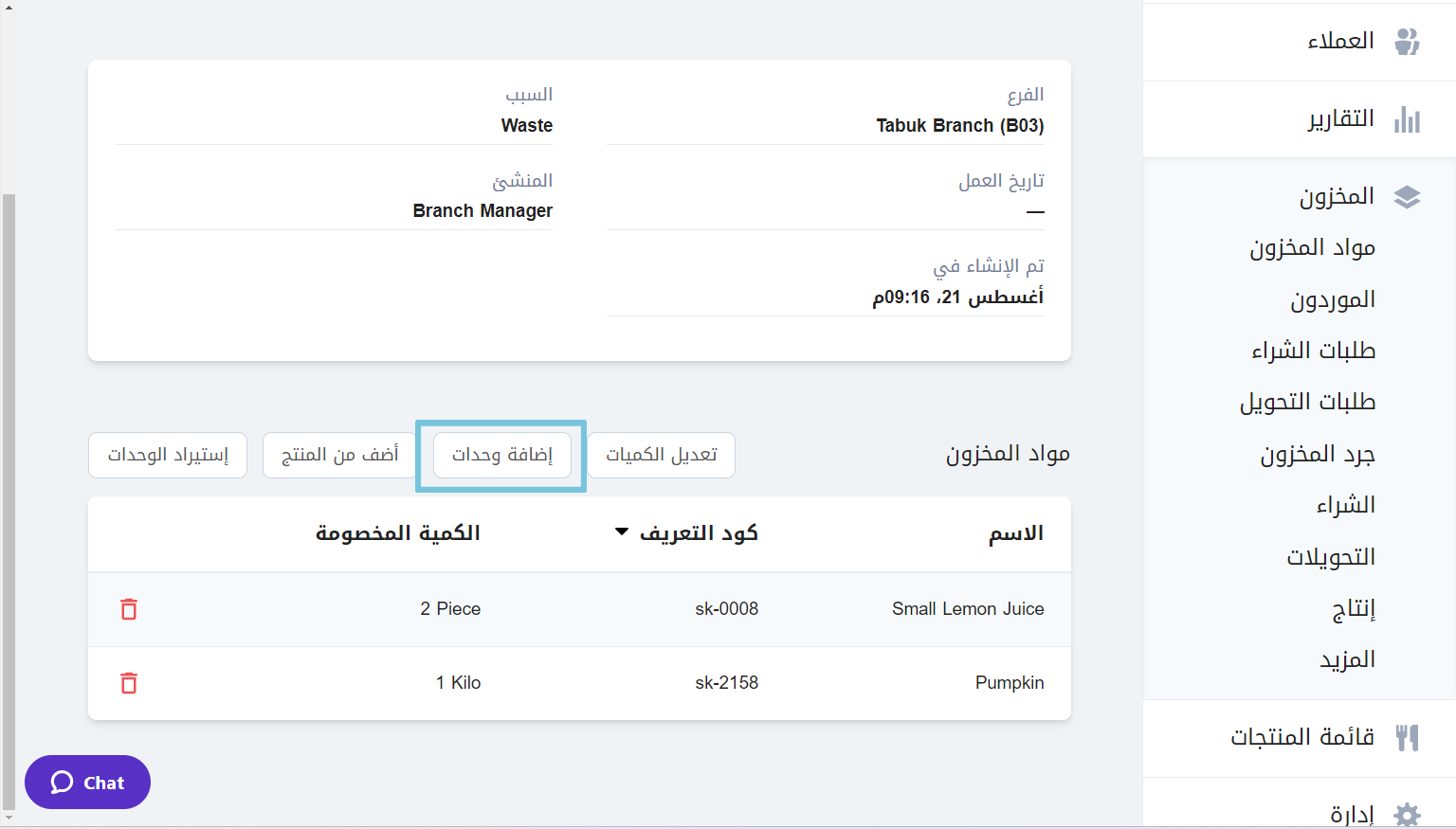The height and width of the screenshot is (829, 1456).
Task: Click the المخزون stacked-layers inventory icon
Action: 1407,196
